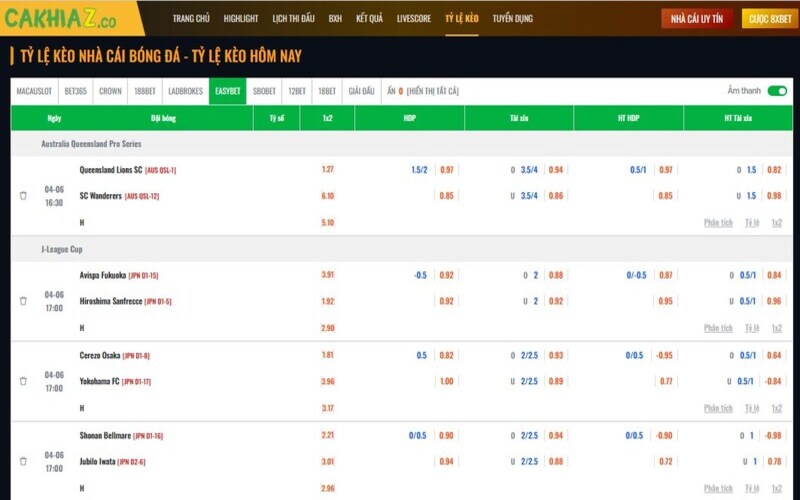Open the Highlight page from the navigation
This screenshot has width=800, height=500.
point(241,18)
